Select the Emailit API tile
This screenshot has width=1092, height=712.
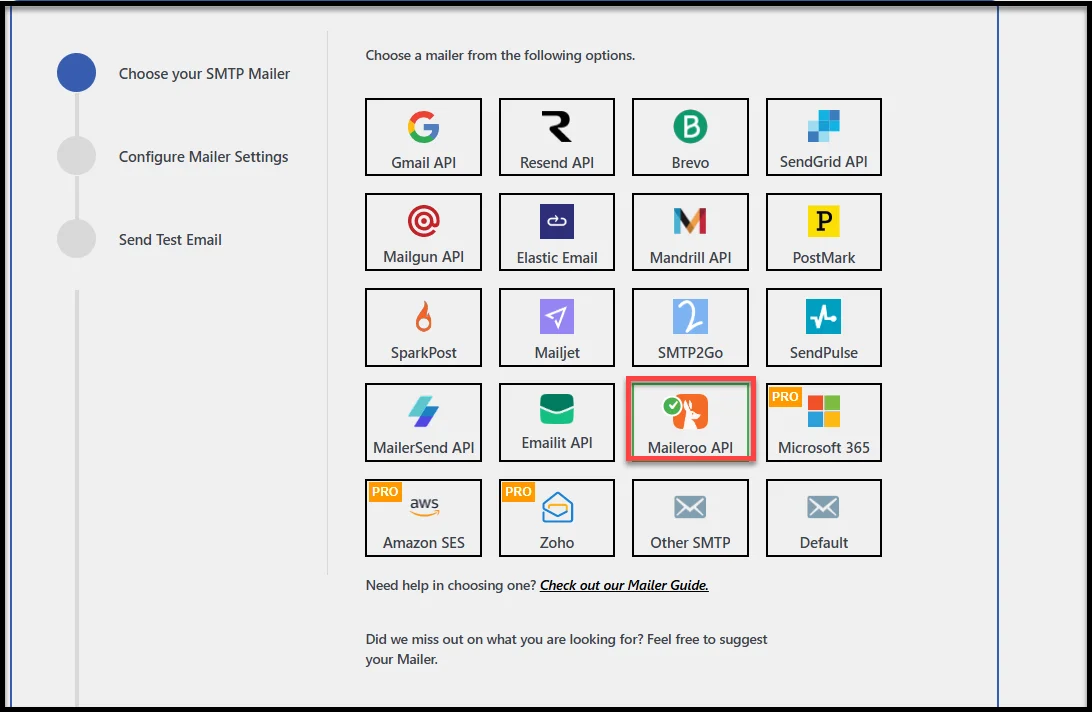pos(556,422)
